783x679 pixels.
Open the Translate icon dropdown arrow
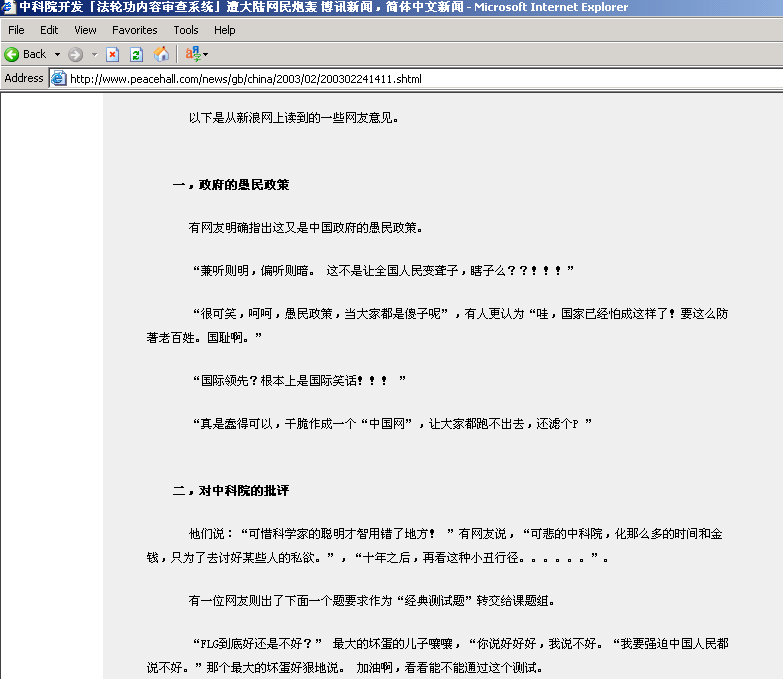pos(206,54)
